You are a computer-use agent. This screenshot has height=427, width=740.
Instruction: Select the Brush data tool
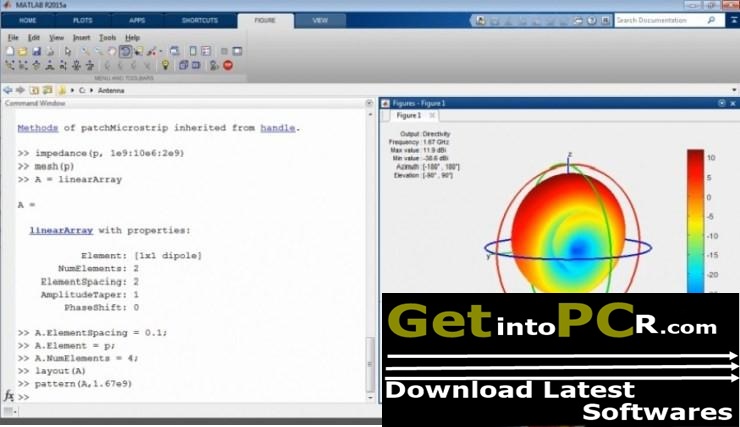(x=151, y=51)
